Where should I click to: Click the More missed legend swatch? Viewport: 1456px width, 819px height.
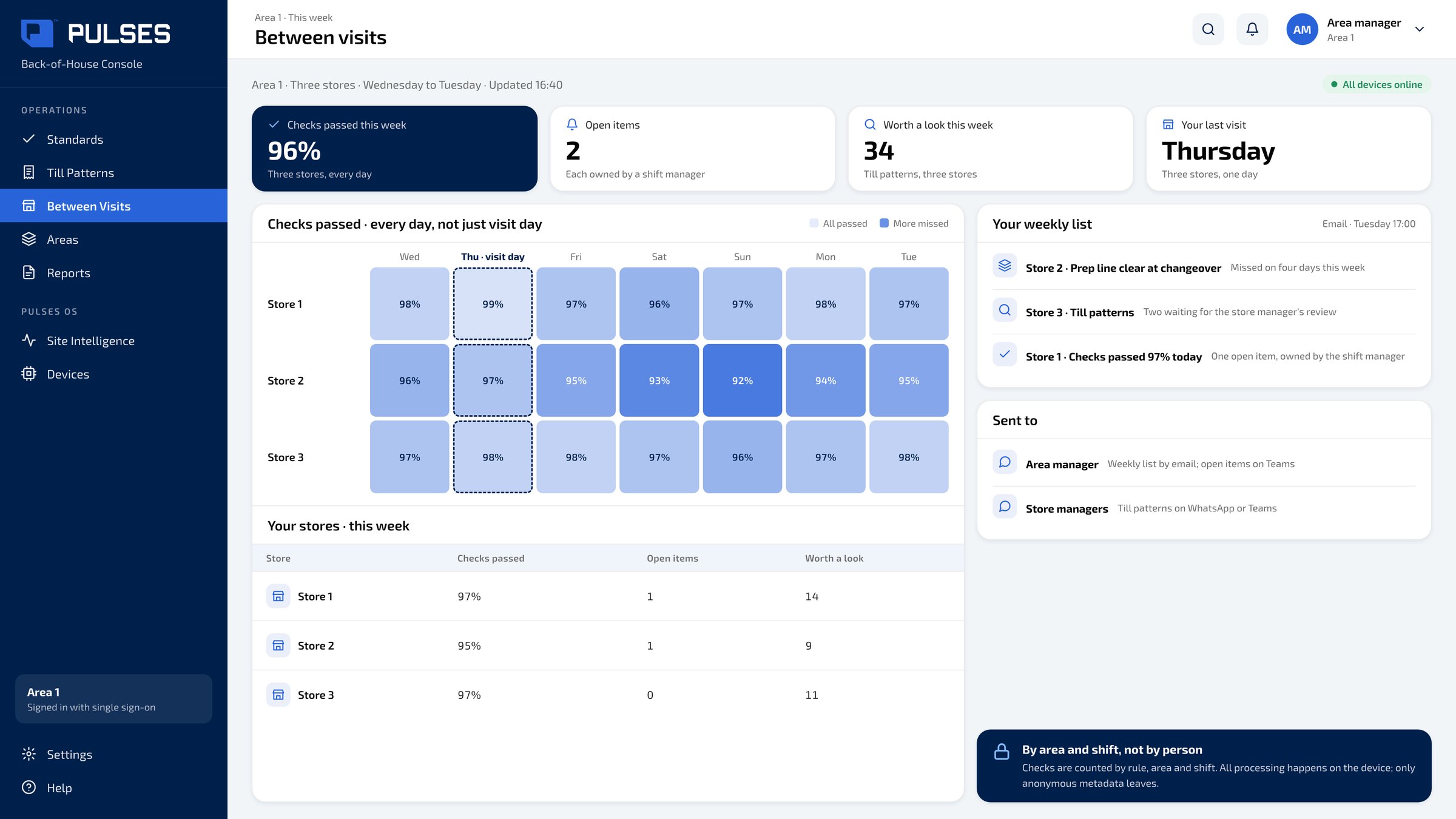[x=885, y=223]
